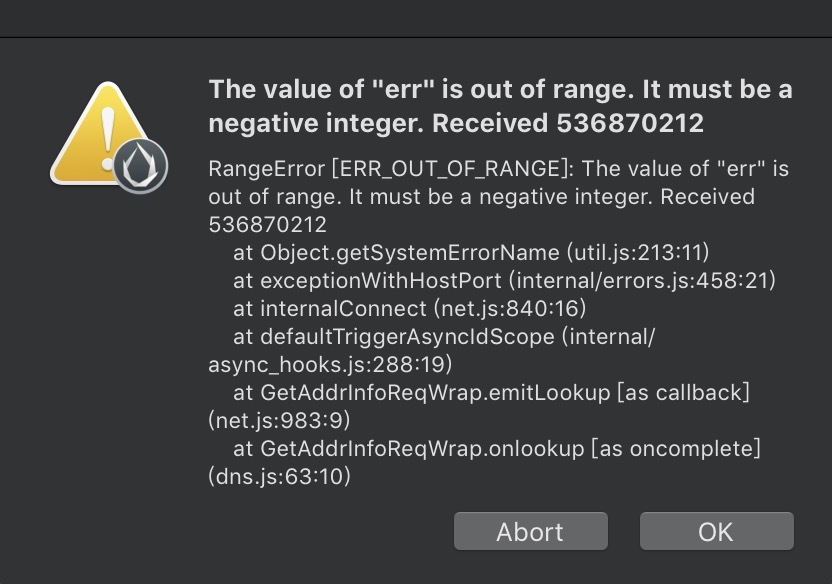Click the dialog's top title bar strip
Screen dimensions: 832x584
coord(416,18)
